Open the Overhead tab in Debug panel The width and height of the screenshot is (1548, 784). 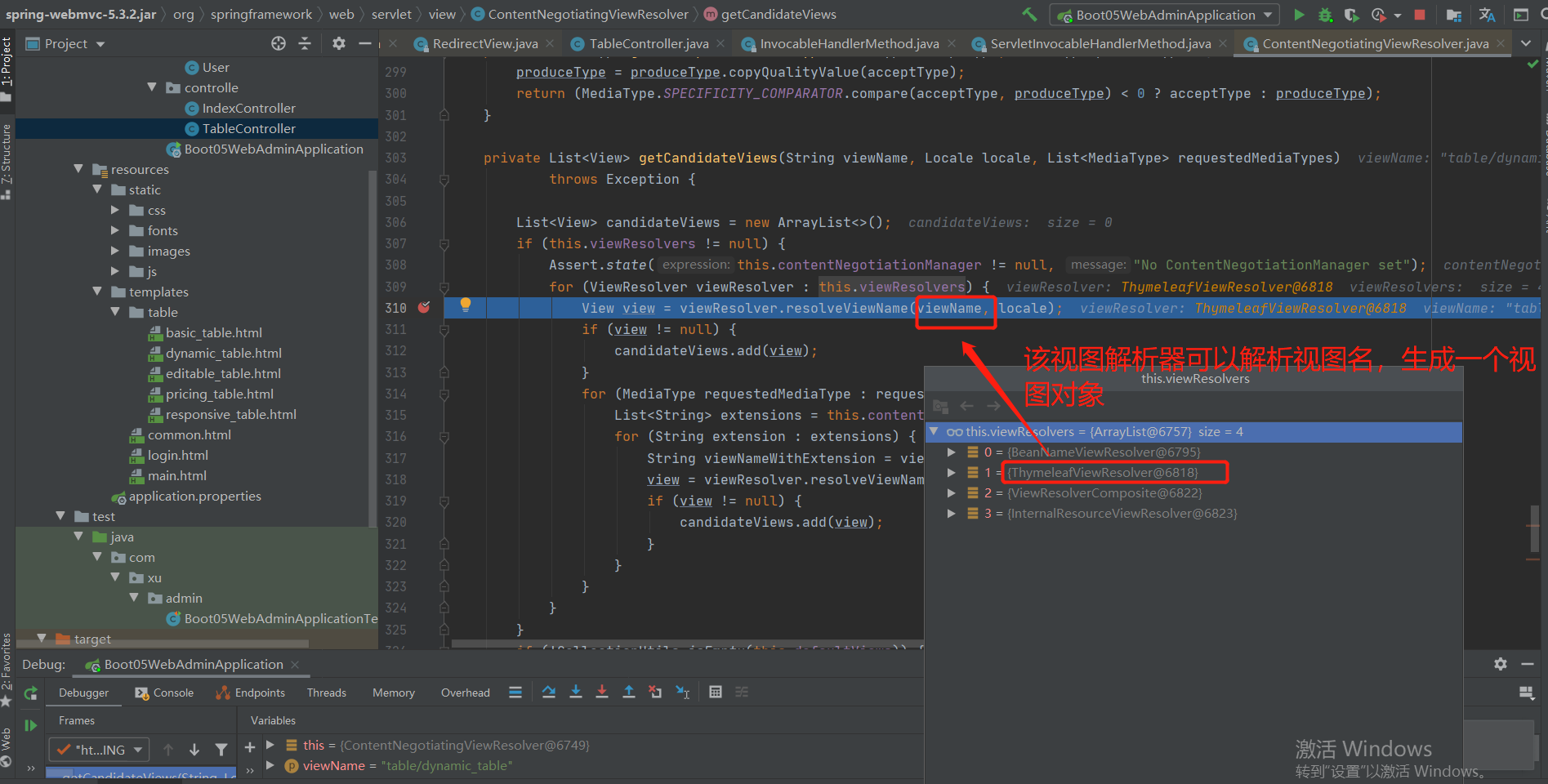coord(466,693)
